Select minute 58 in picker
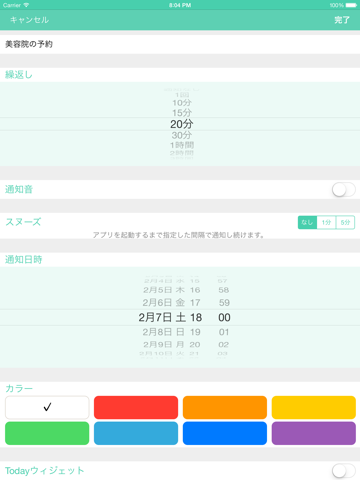360x480 pixels. 224,290
